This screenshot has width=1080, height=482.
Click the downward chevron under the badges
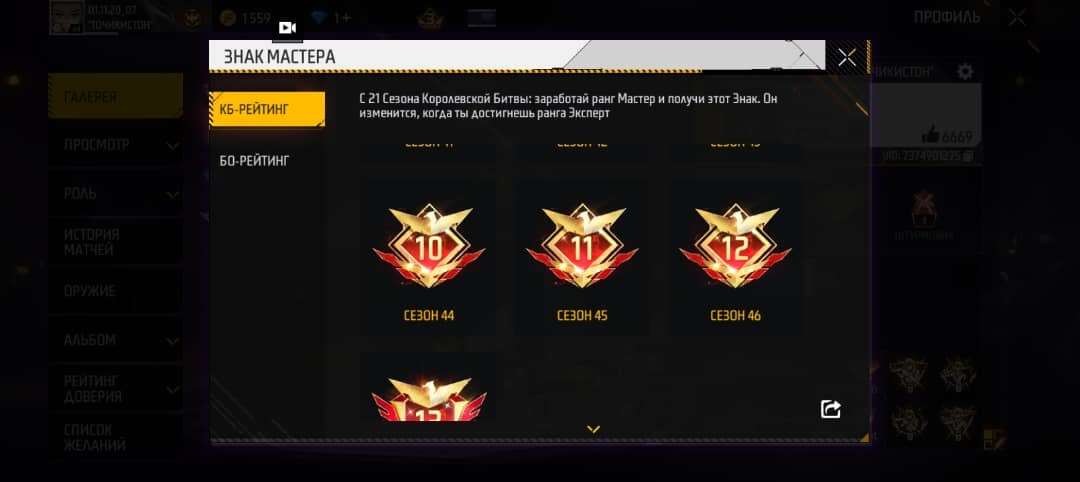[593, 430]
